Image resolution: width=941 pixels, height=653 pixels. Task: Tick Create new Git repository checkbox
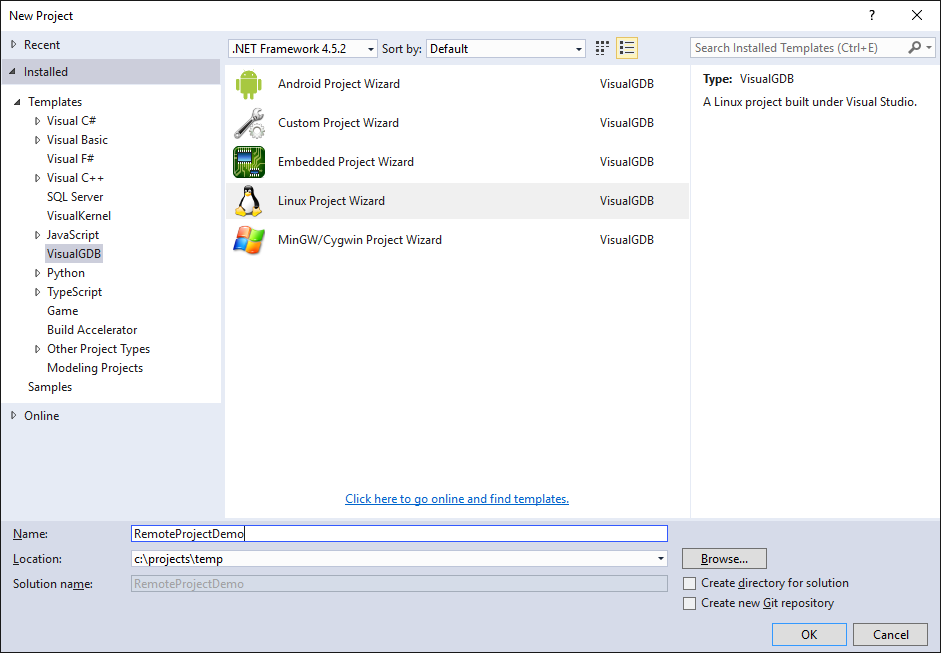point(690,603)
